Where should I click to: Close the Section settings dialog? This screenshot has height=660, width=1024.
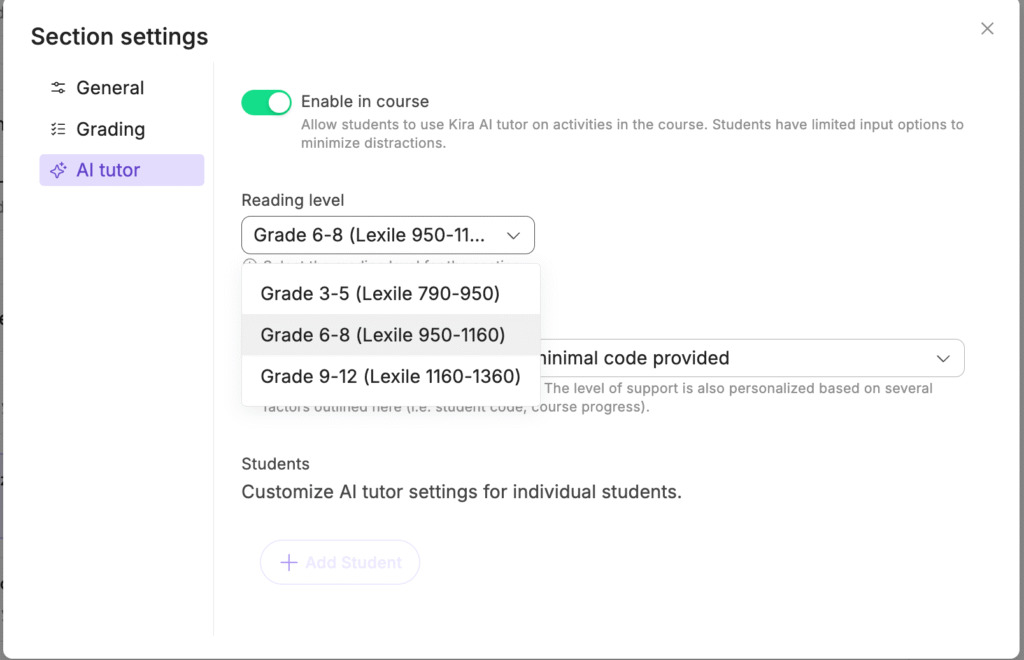click(x=987, y=29)
